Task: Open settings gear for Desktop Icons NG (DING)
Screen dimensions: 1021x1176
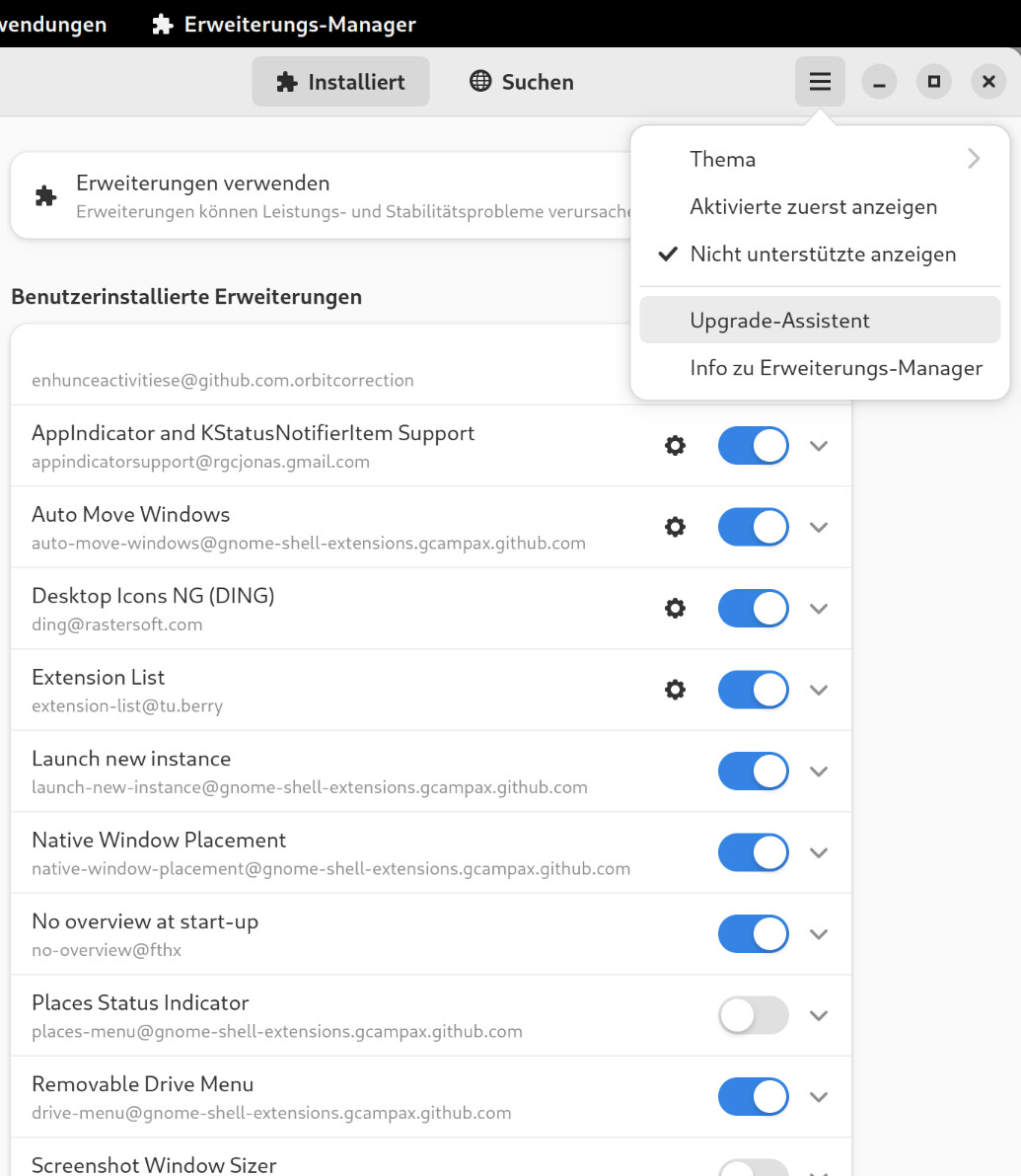Action: 675,609
